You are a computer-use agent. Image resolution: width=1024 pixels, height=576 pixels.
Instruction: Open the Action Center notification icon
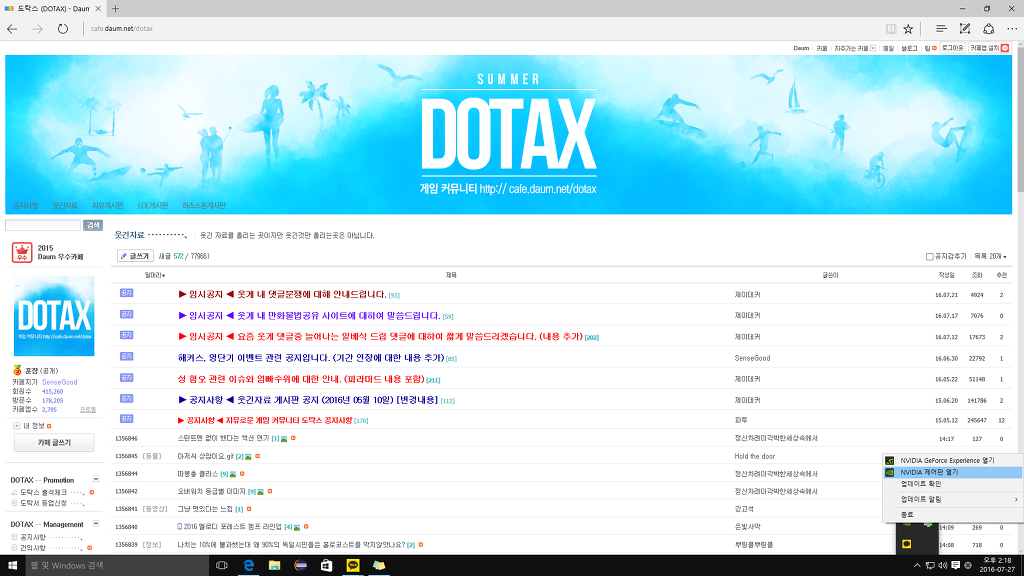click(x=955, y=566)
